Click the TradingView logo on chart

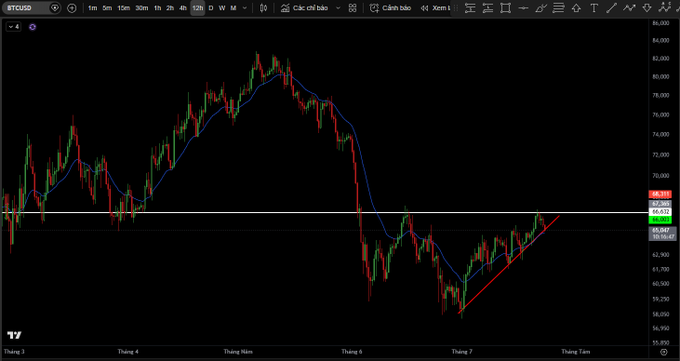14,335
